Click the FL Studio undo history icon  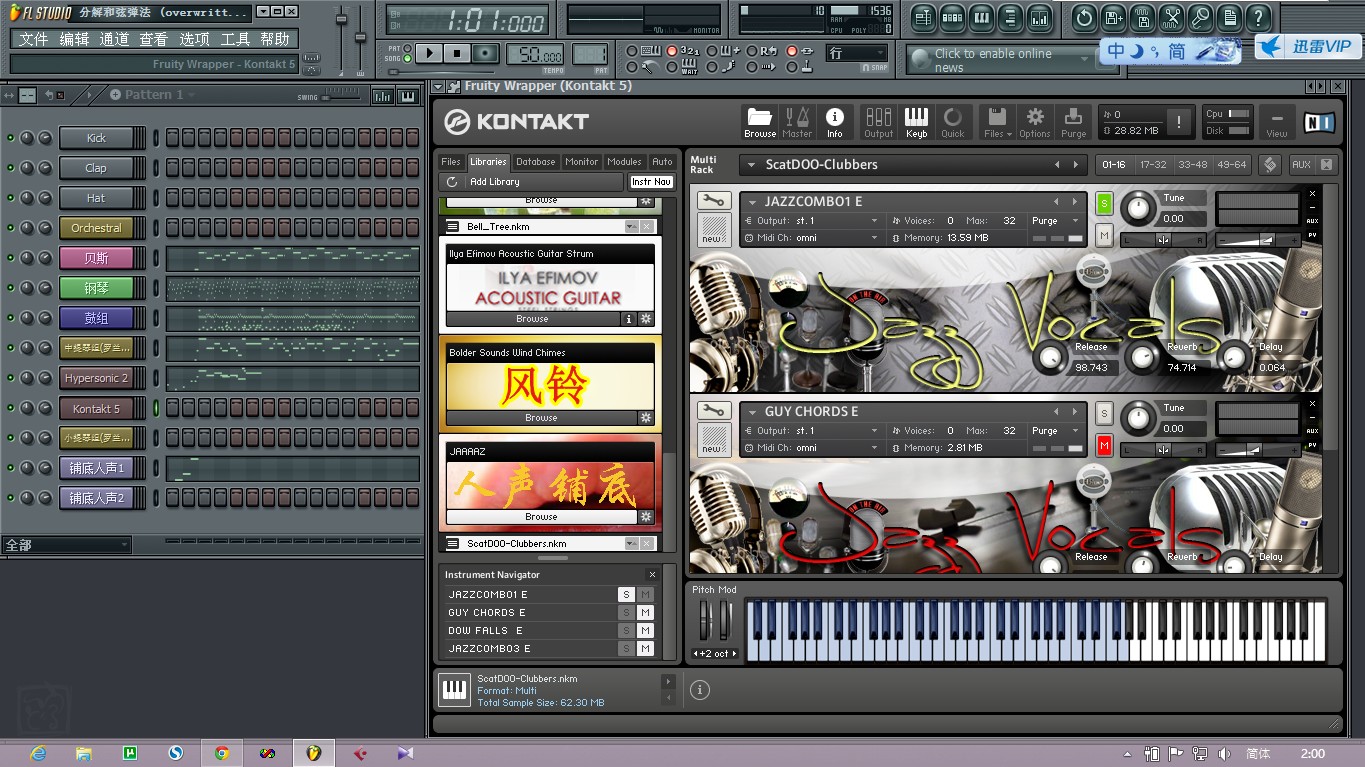point(1084,17)
